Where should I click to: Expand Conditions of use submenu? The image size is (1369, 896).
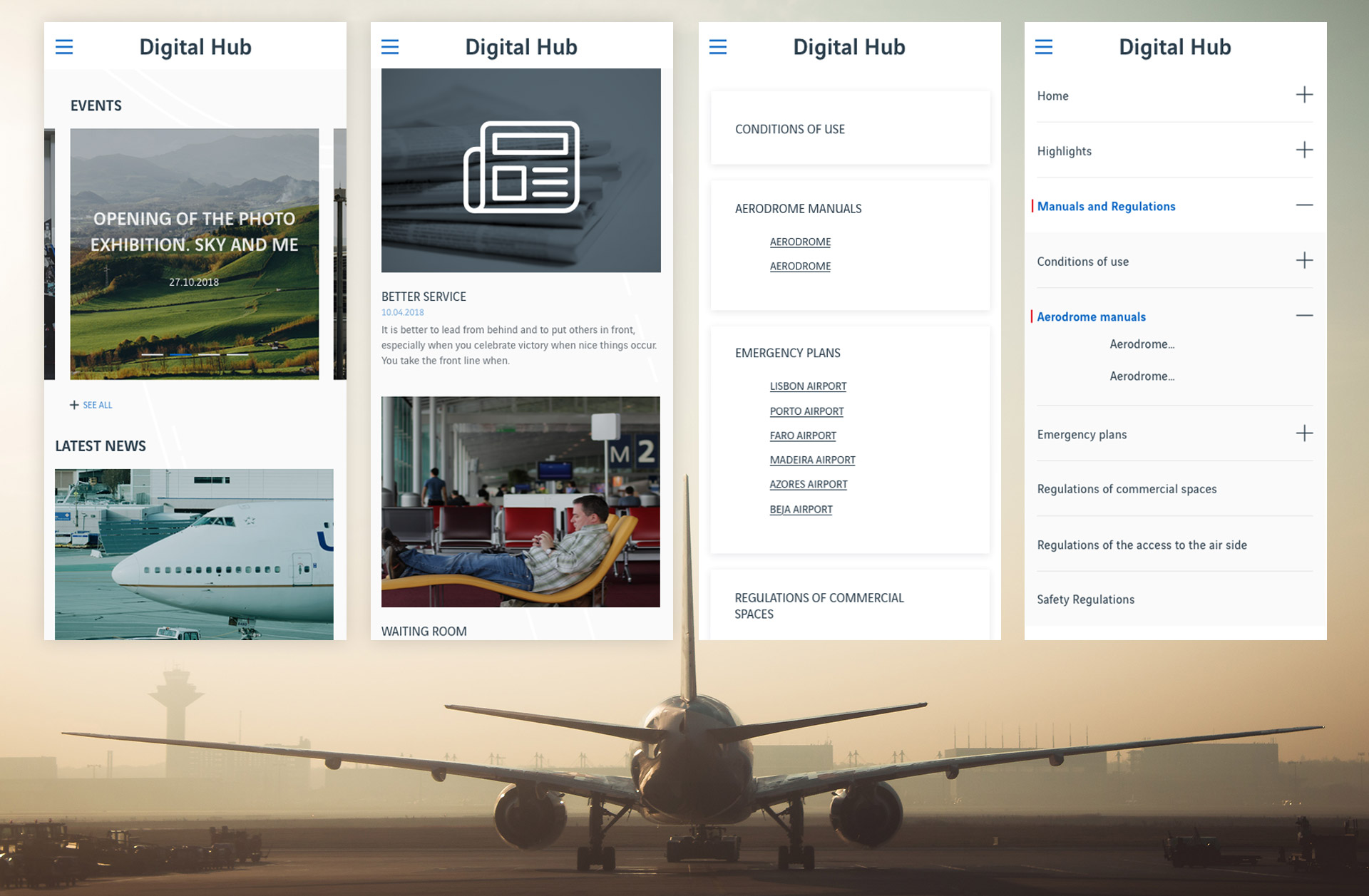(x=1304, y=260)
